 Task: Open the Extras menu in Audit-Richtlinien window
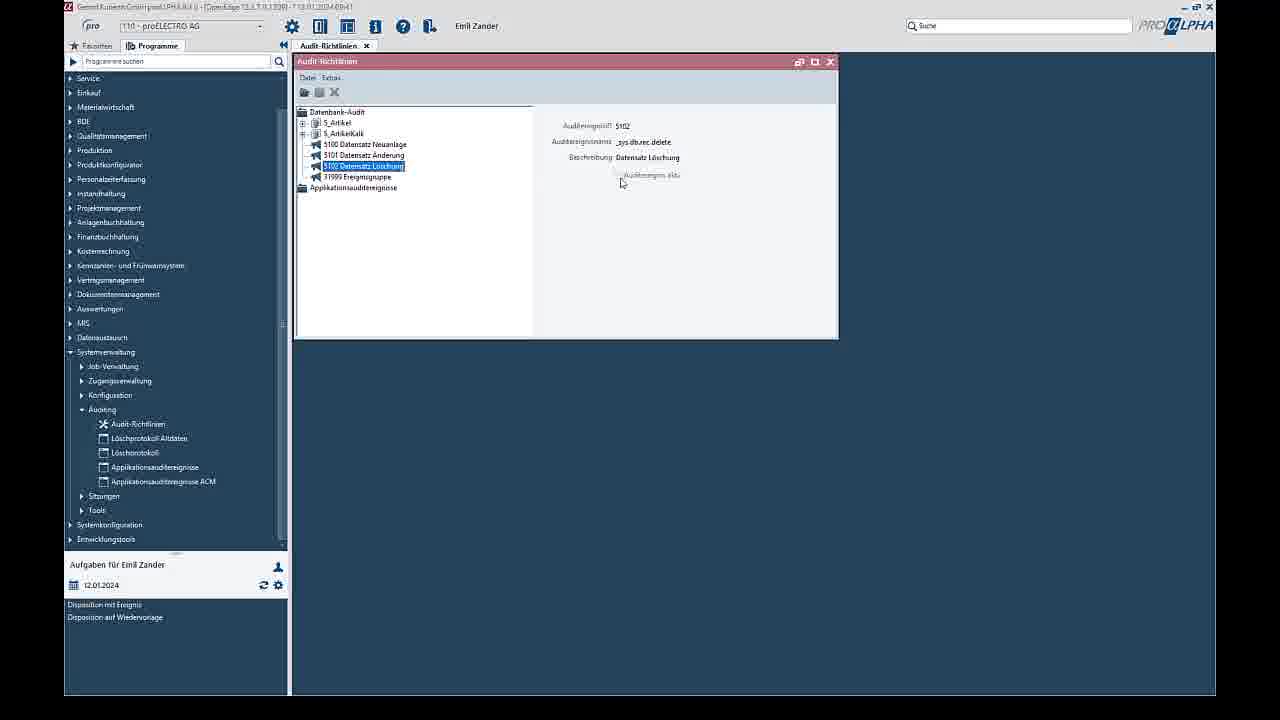(331, 78)
